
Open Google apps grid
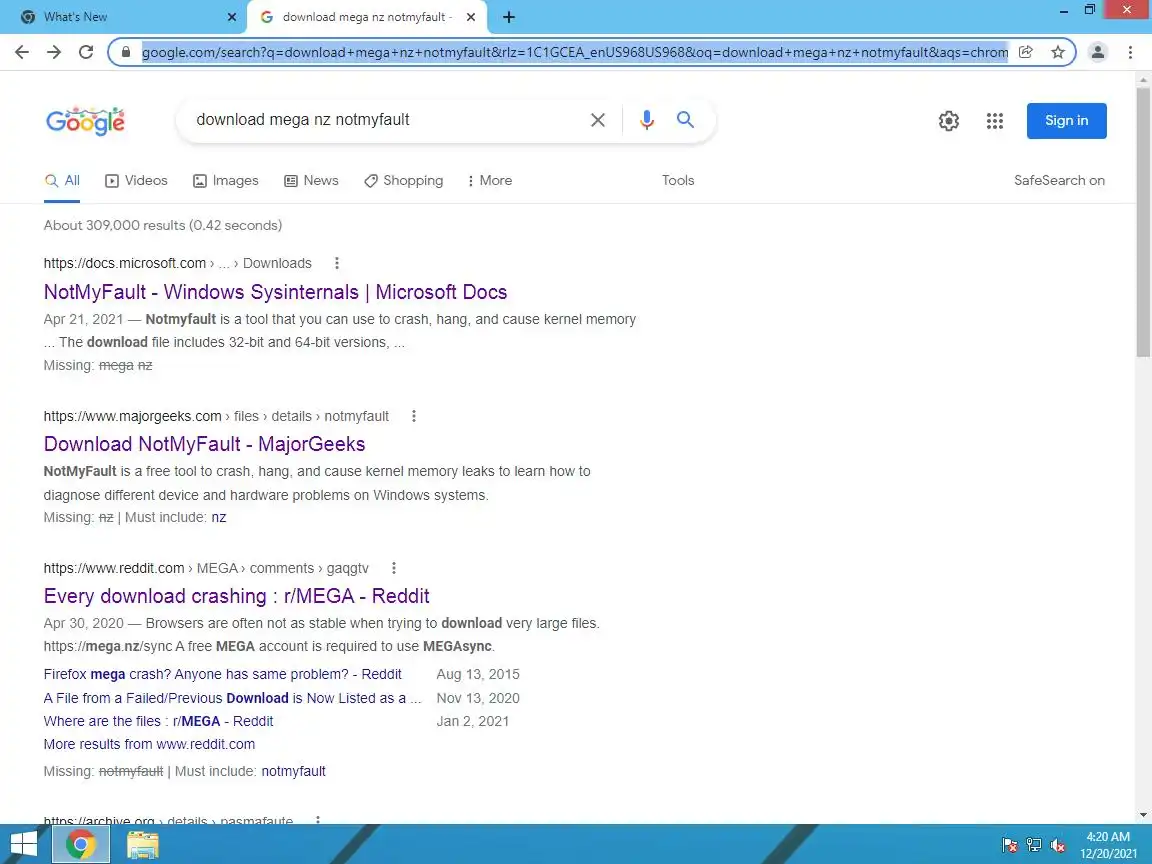coord(995,121)
